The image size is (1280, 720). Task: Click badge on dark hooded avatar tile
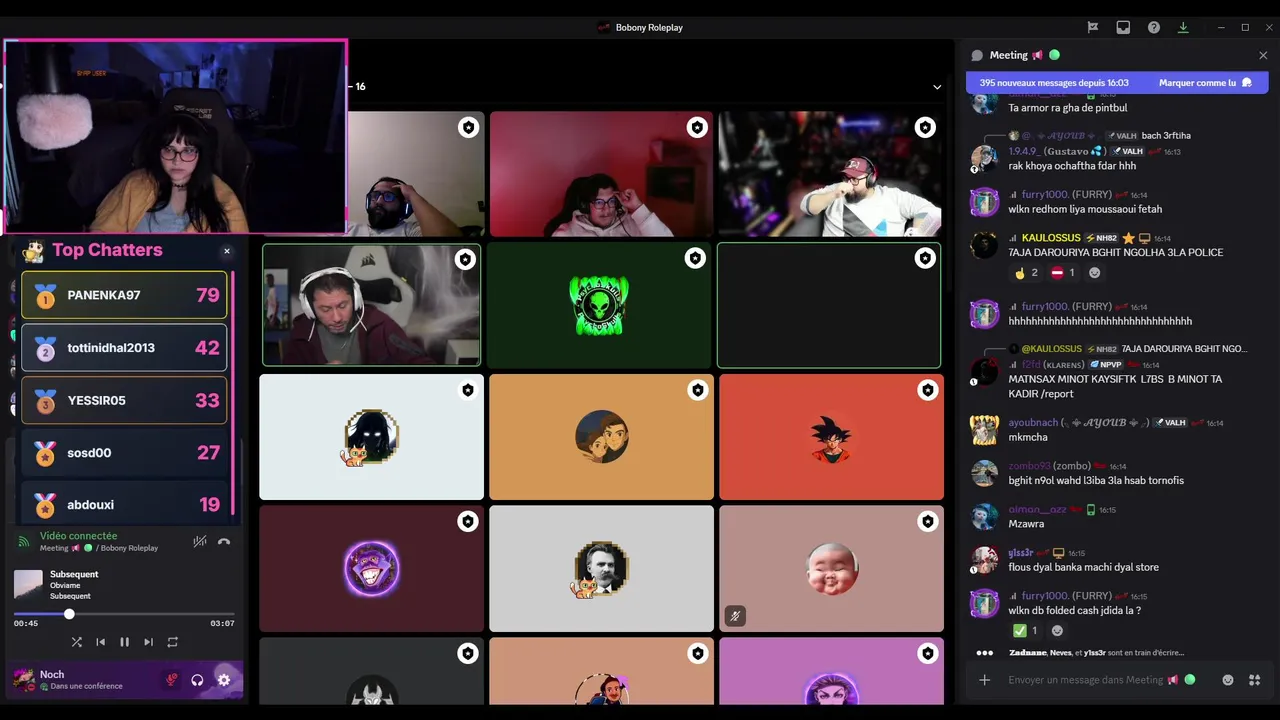coord(467,390)
